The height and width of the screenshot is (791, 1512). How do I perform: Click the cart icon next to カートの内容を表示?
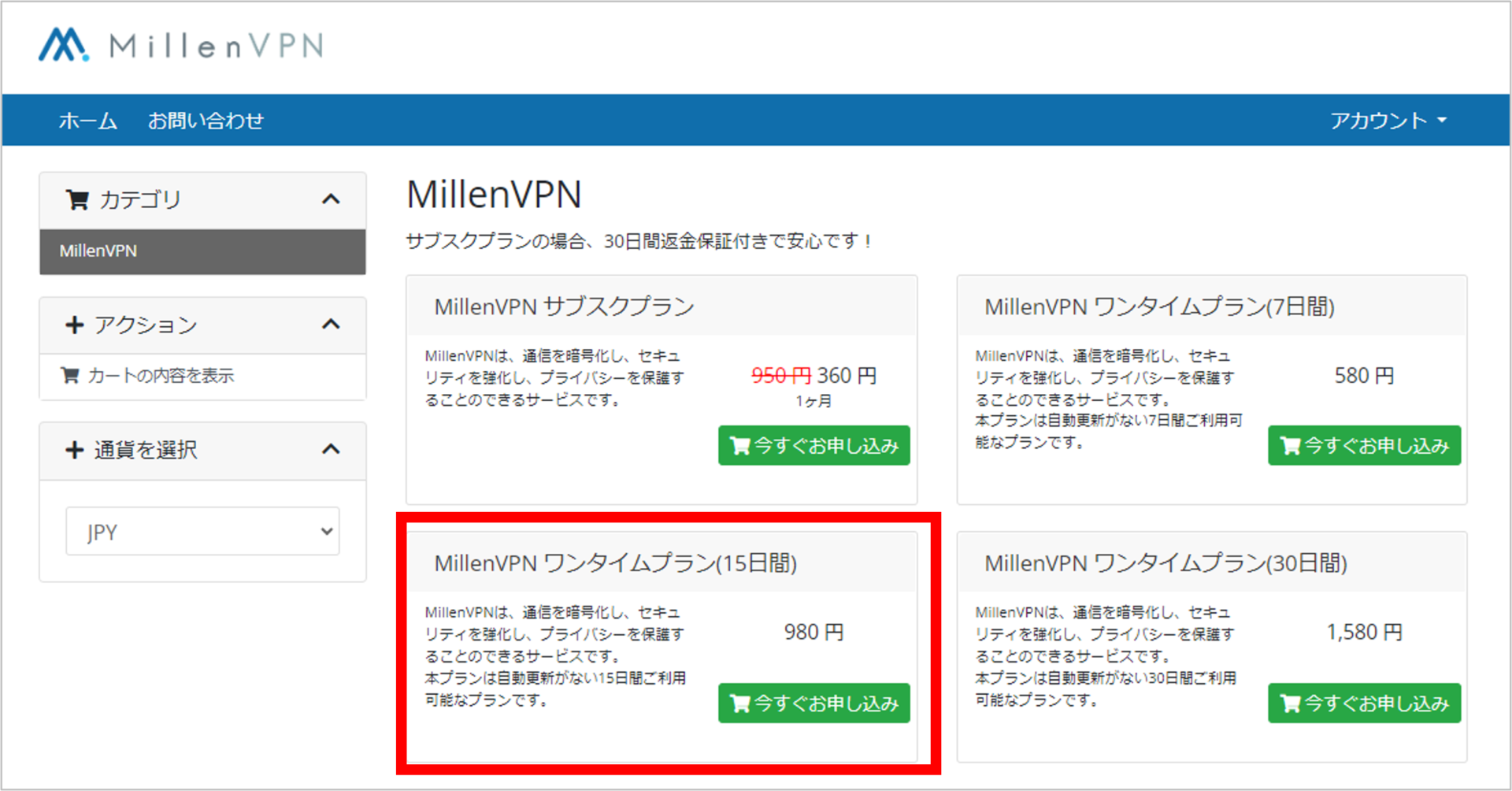point(71,376)
